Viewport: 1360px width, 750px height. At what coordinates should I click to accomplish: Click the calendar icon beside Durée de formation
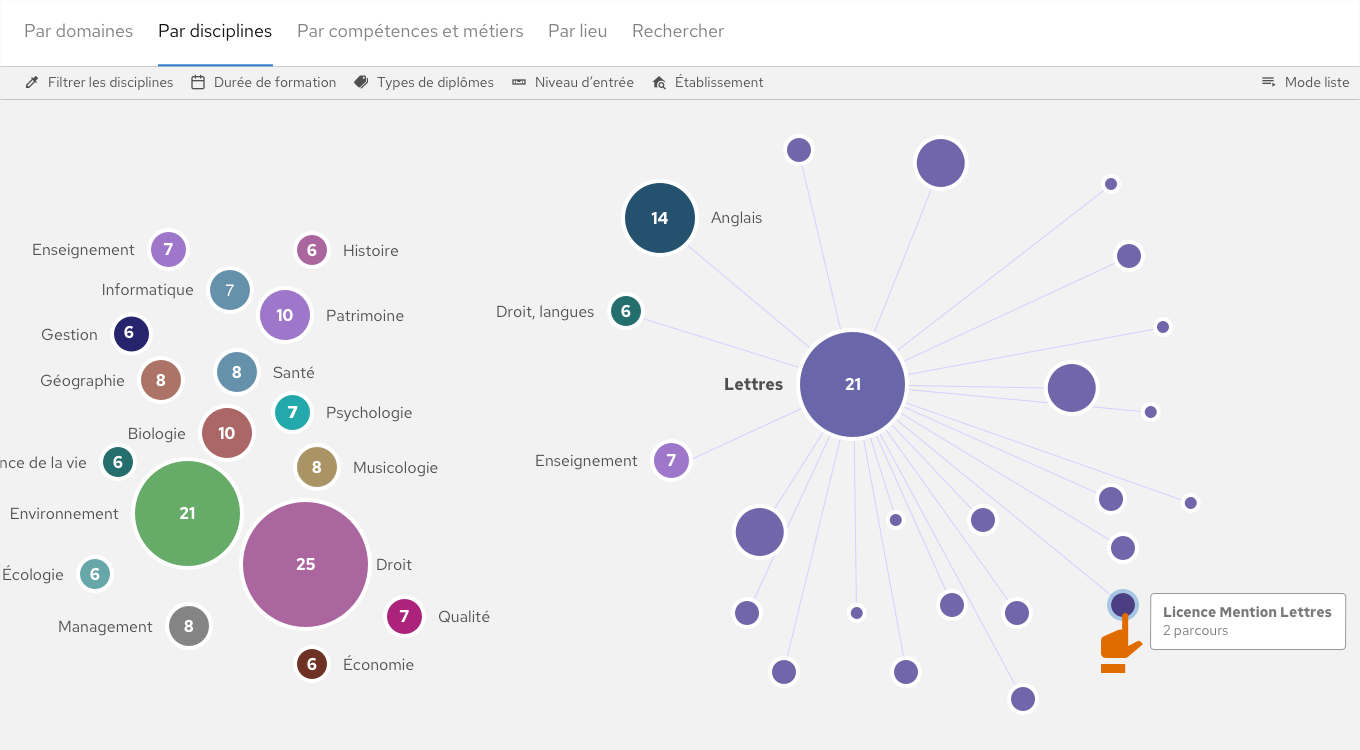tap(198, 82)
